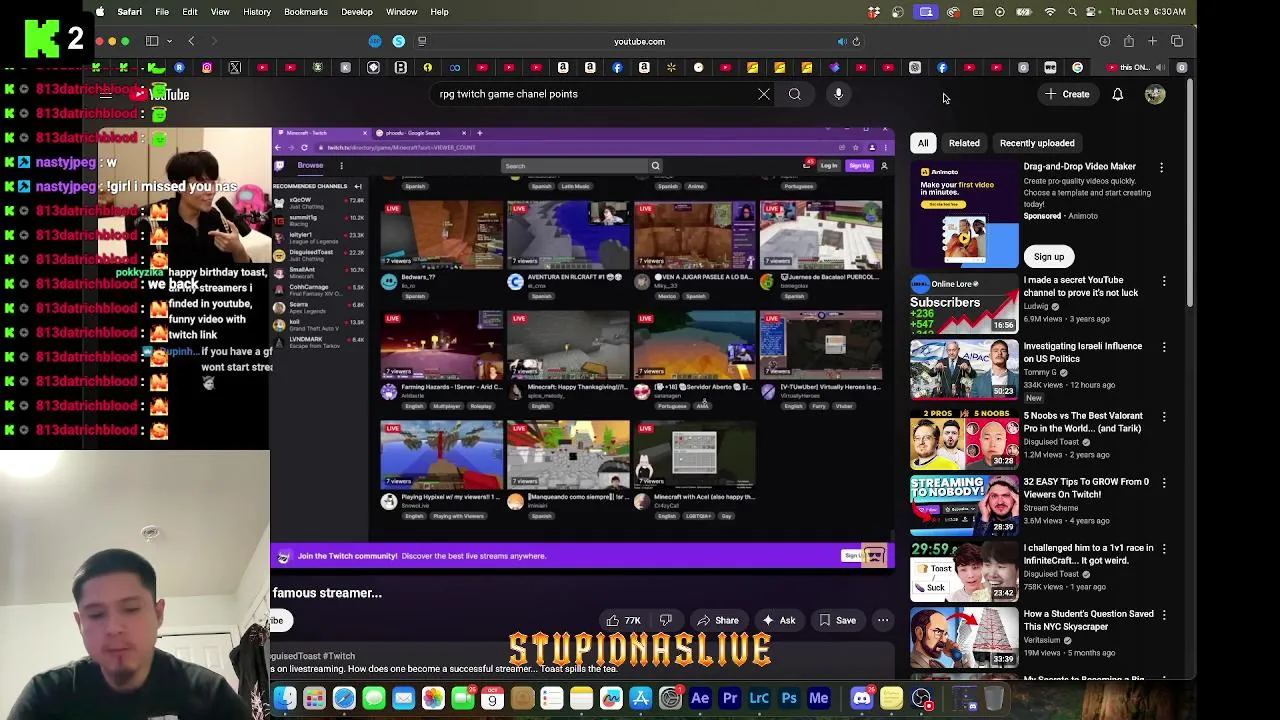Viewport: 1280px width, 720px height.
Task: Show Safari tab overview
Action: 1177,41
